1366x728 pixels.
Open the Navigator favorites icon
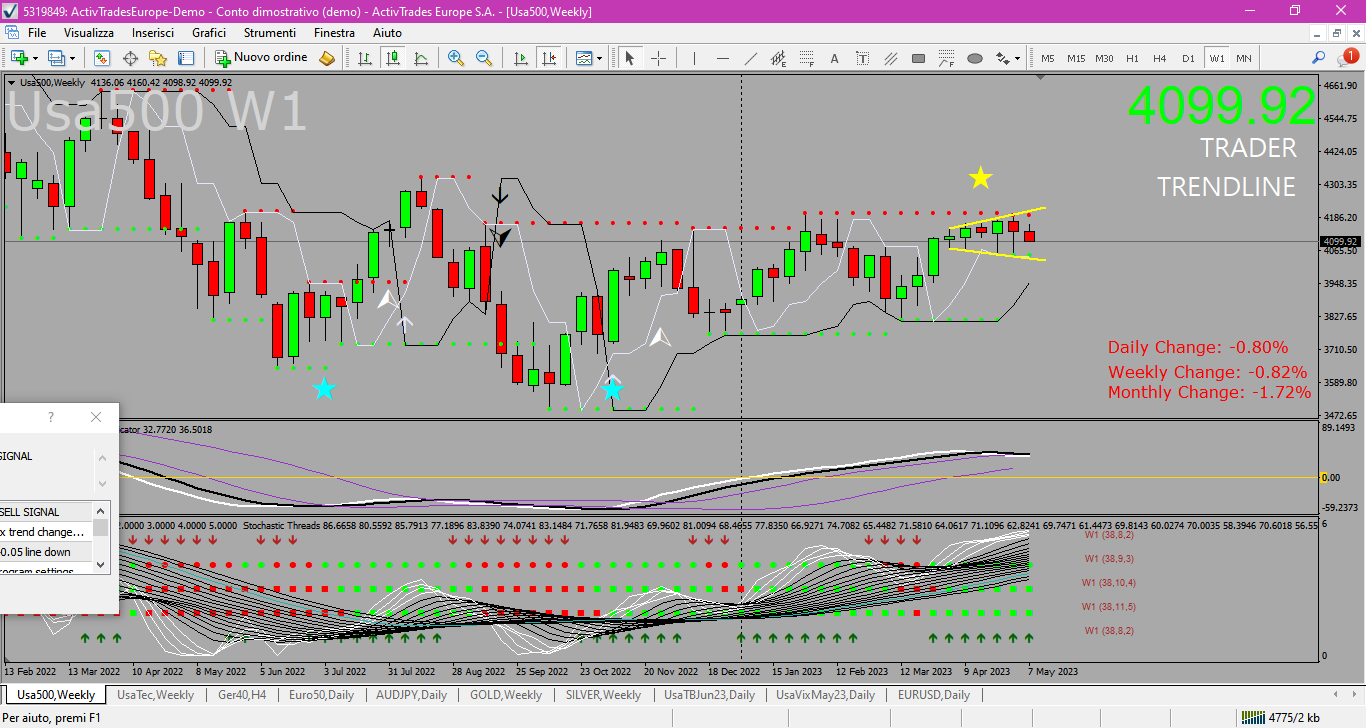[158, 58]
